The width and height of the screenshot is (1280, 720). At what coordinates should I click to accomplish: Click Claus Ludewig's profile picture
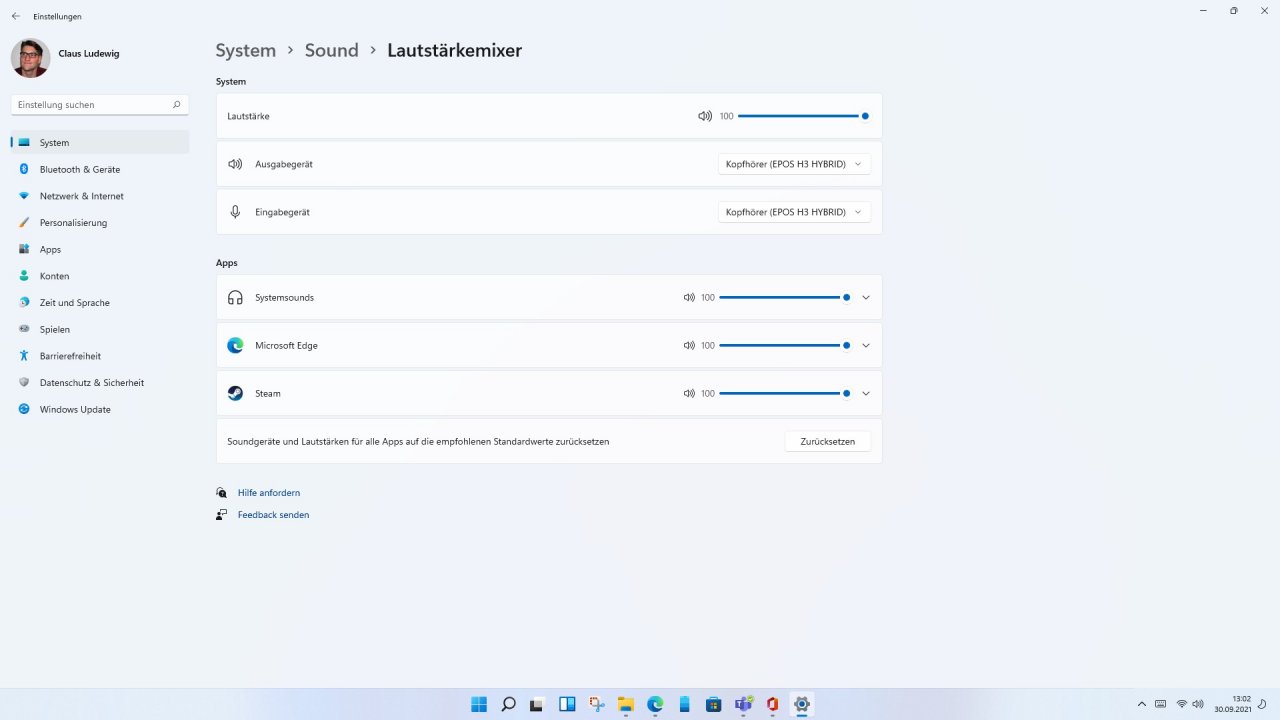coord(30,58)
